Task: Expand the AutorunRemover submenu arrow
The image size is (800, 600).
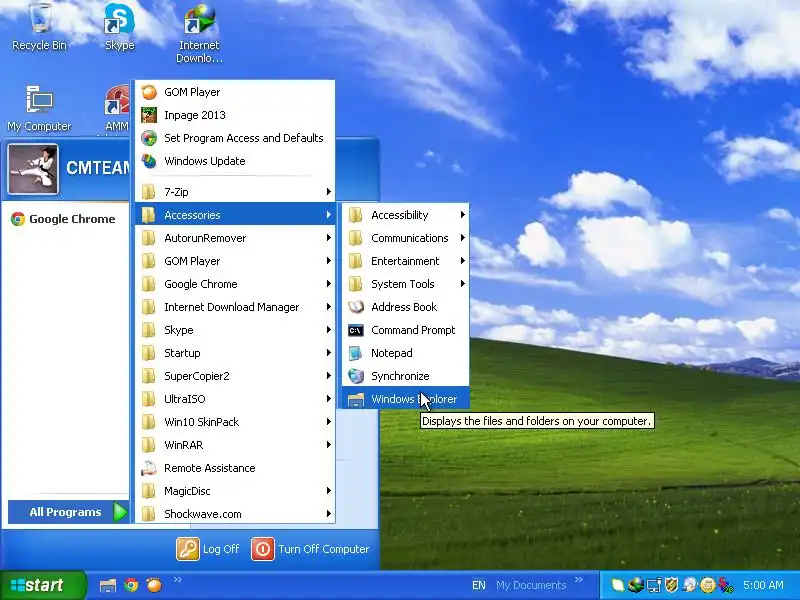Action: (329, 238)
